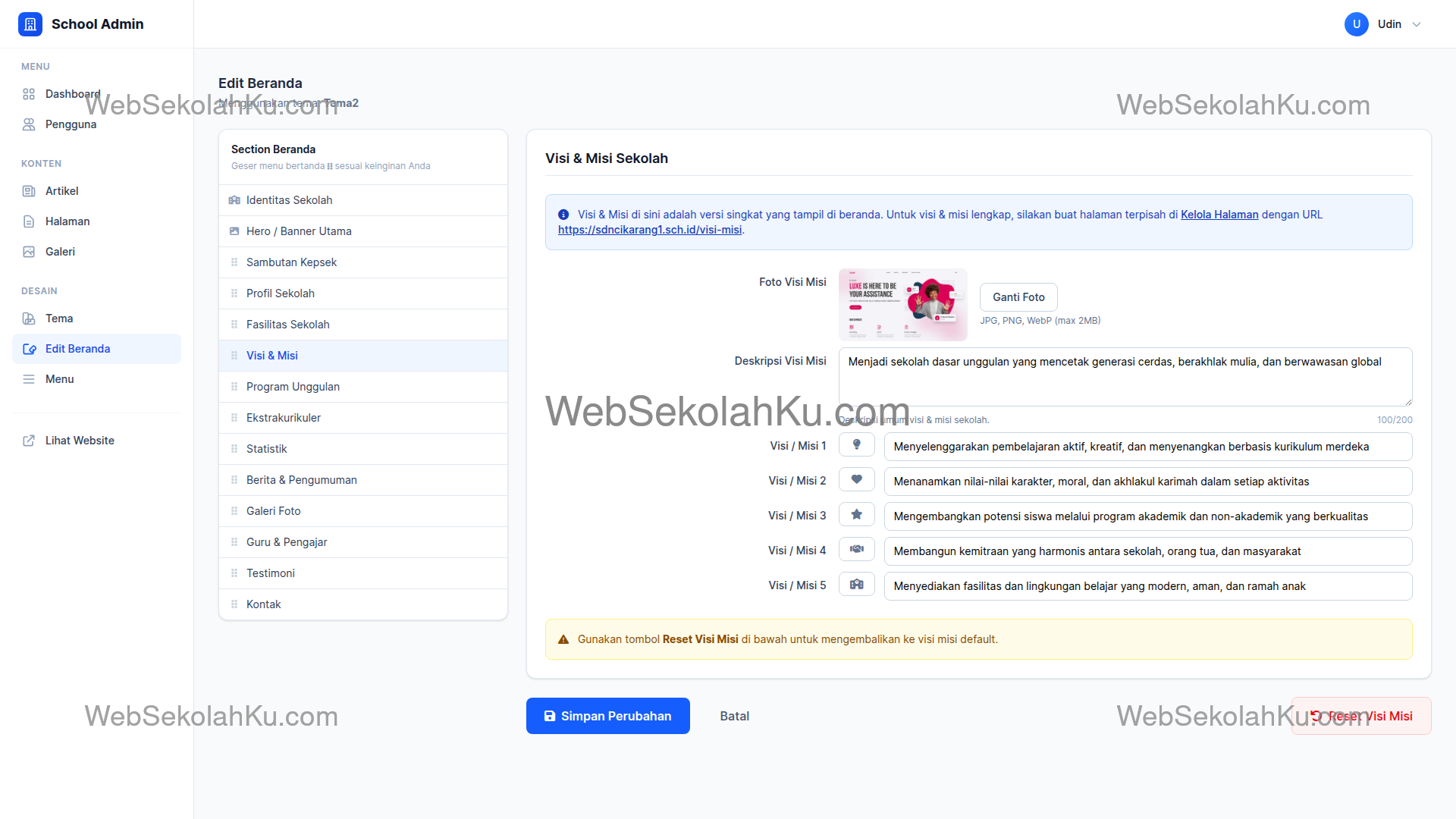
Task: Focus the Visi / Misi 3 text field
Action: (x=1148, y=516)
